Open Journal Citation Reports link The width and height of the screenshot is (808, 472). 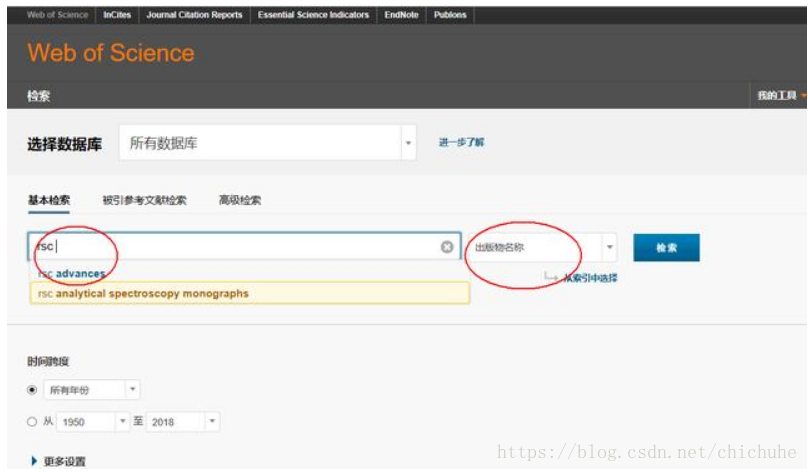[194, 15]
